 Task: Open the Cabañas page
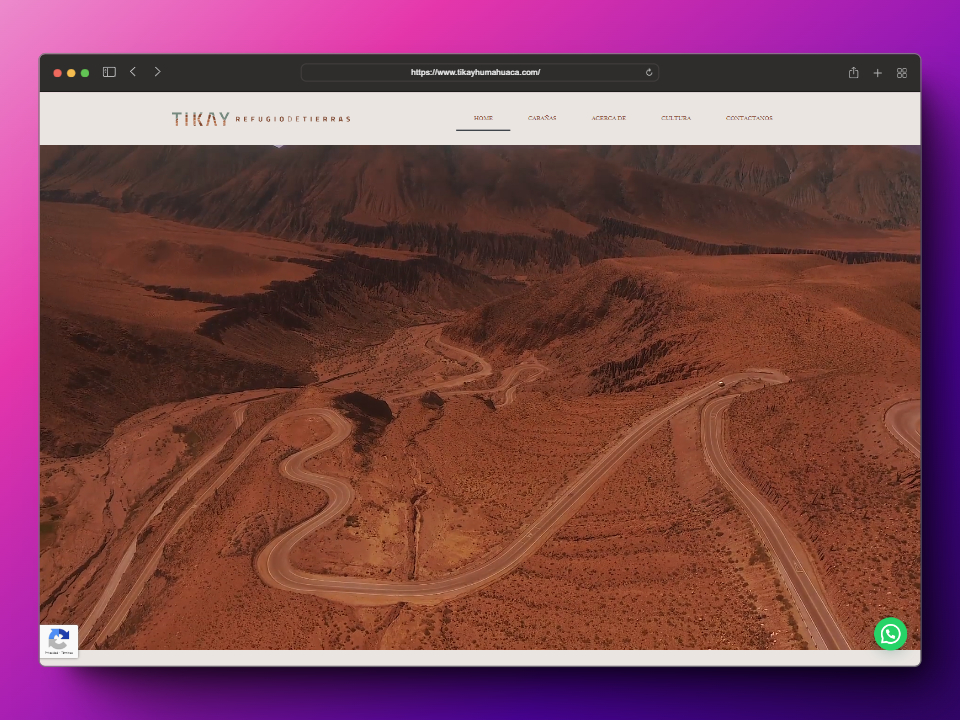(542, 118)
